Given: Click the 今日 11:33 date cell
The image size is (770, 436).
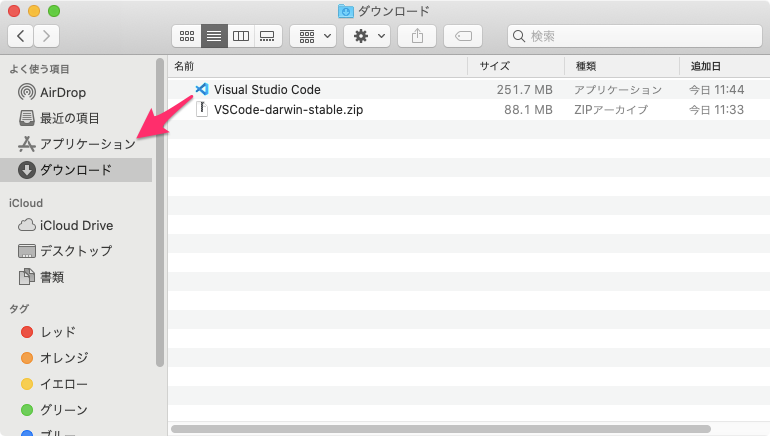Looking at the screenshot, I should point(716,109).
